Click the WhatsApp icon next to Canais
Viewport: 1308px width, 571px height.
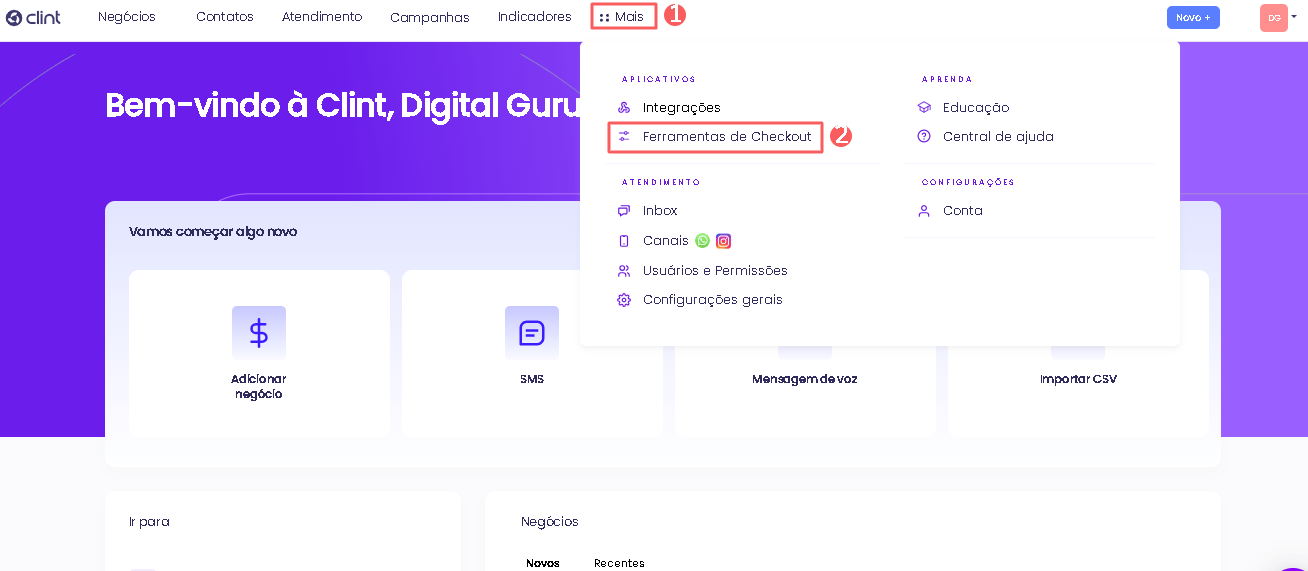click(x=702, y=241)
